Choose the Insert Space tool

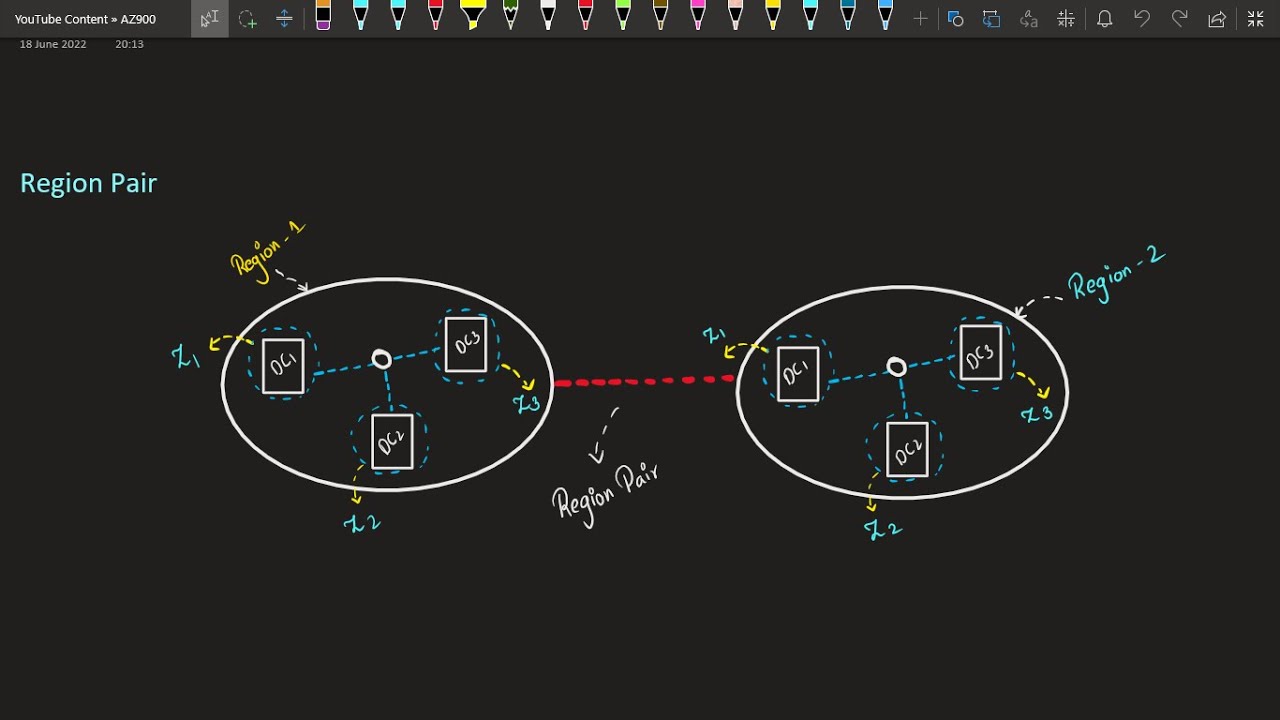tap(284, 19)
